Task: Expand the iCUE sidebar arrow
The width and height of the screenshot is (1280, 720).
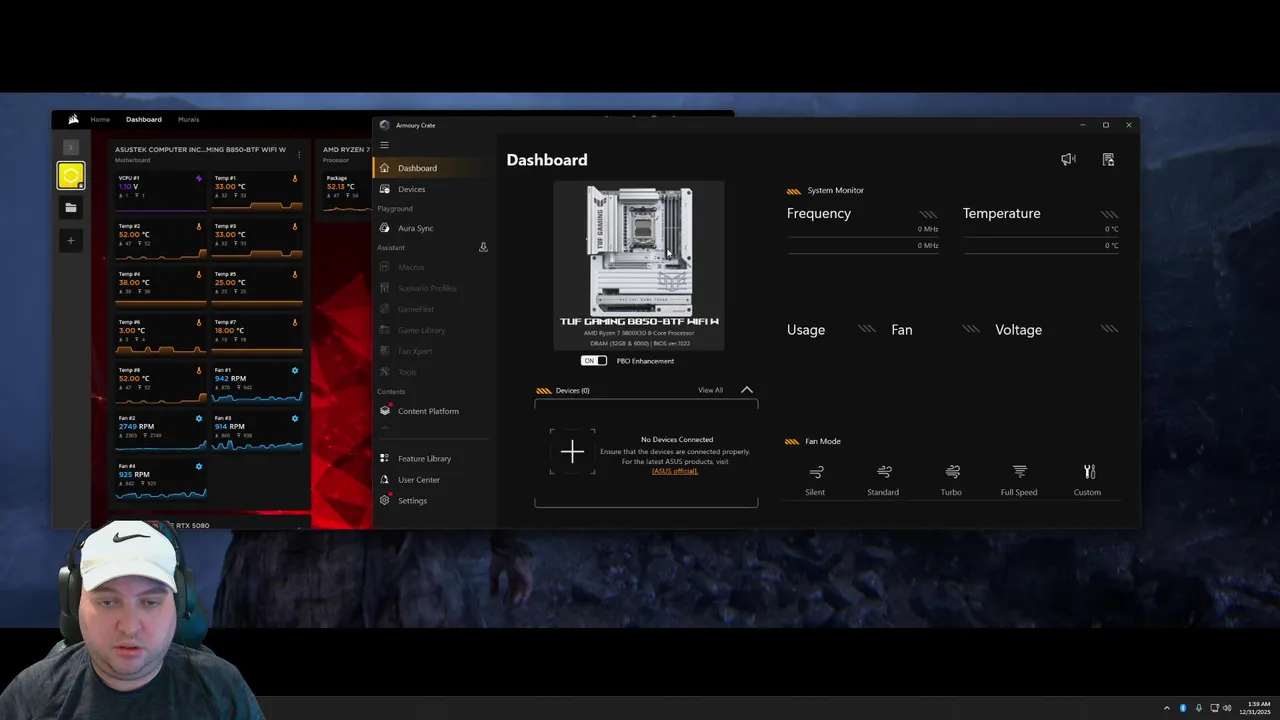Action: (70, 147)
